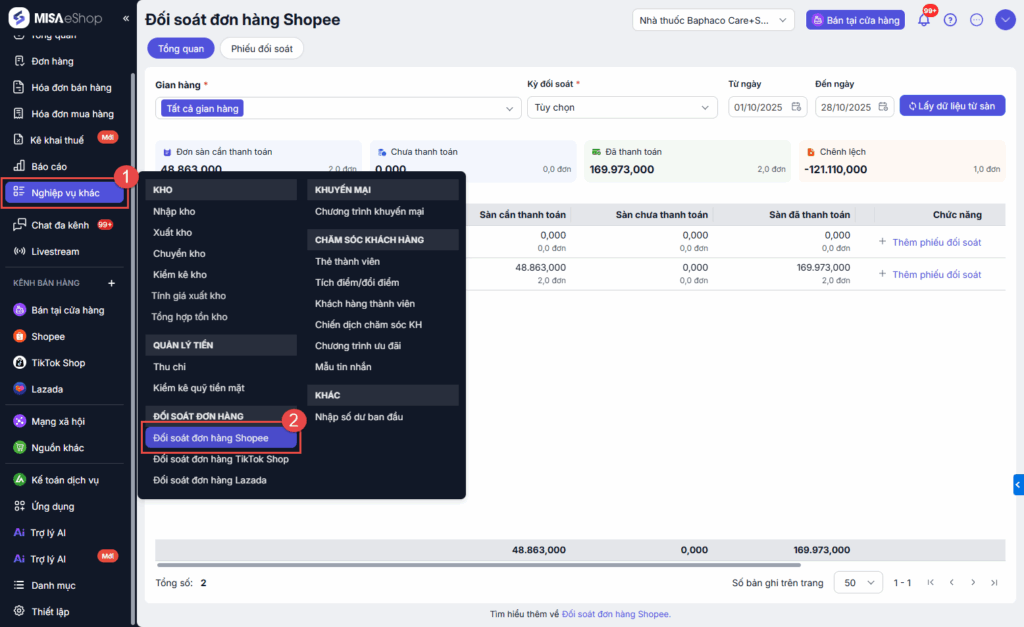Click the Đã thanh toán summary card
Viewport: 1024px width, 627px height.
click(687, 161)
